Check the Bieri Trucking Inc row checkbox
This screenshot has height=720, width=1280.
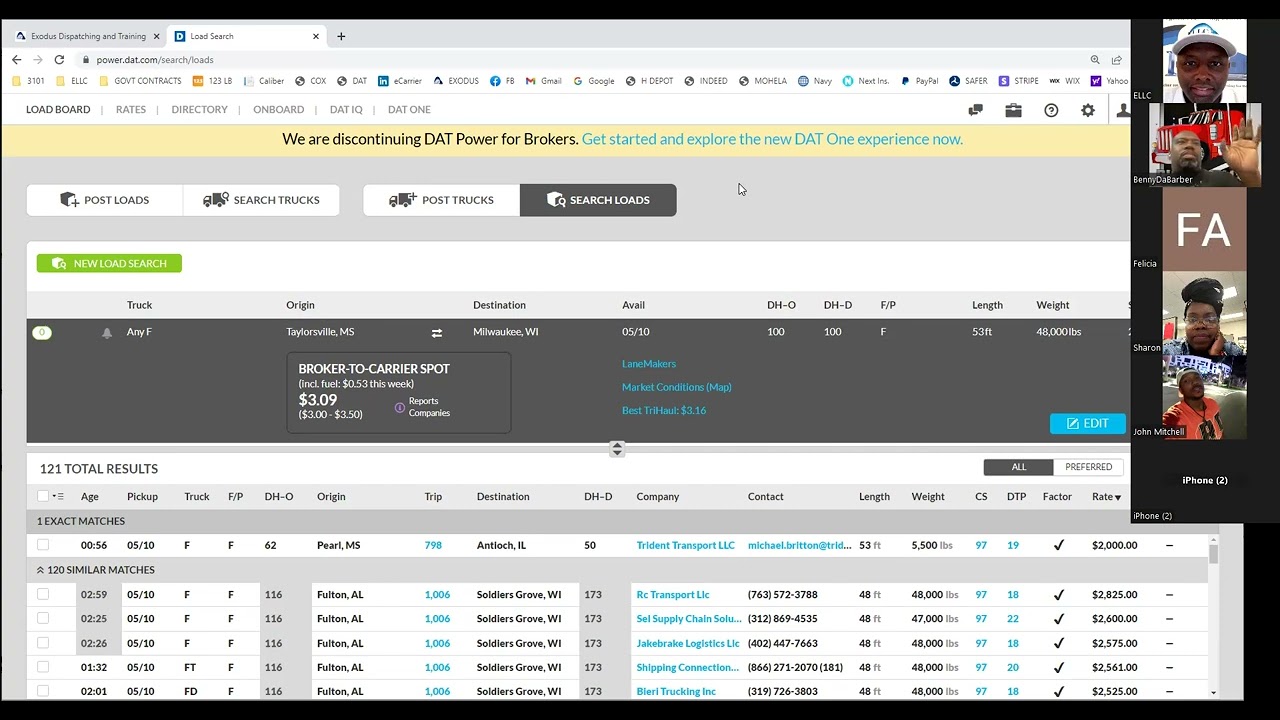43,691
